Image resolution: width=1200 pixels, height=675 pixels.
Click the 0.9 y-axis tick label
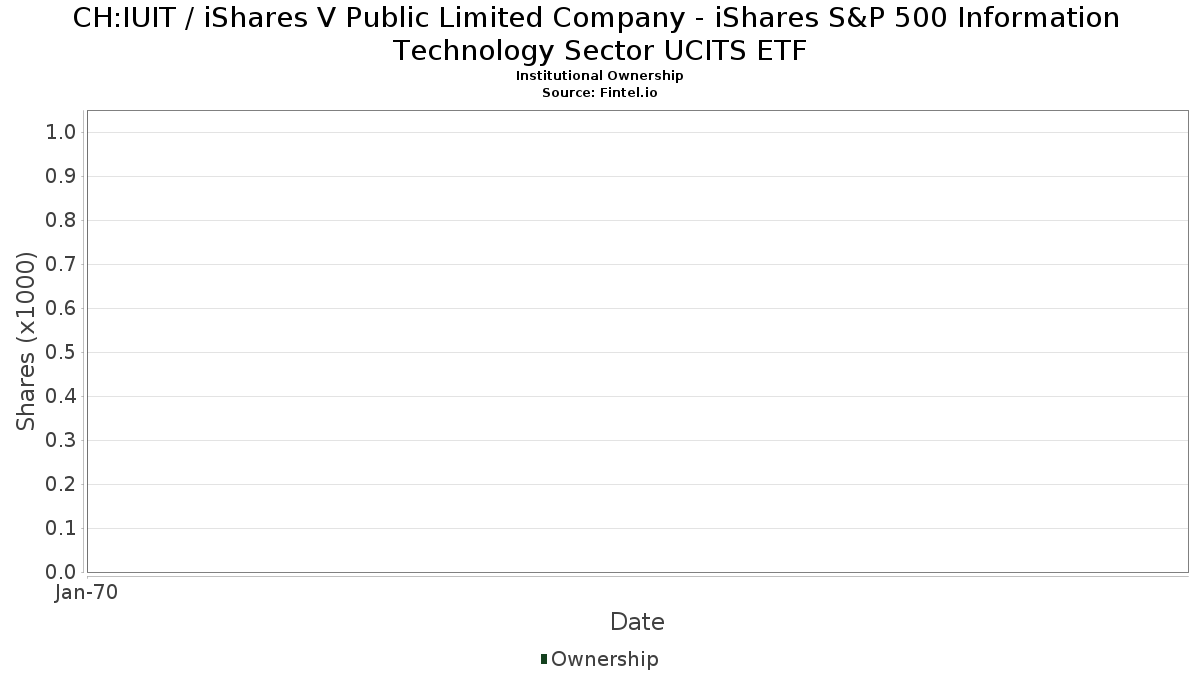pos(61,177)
